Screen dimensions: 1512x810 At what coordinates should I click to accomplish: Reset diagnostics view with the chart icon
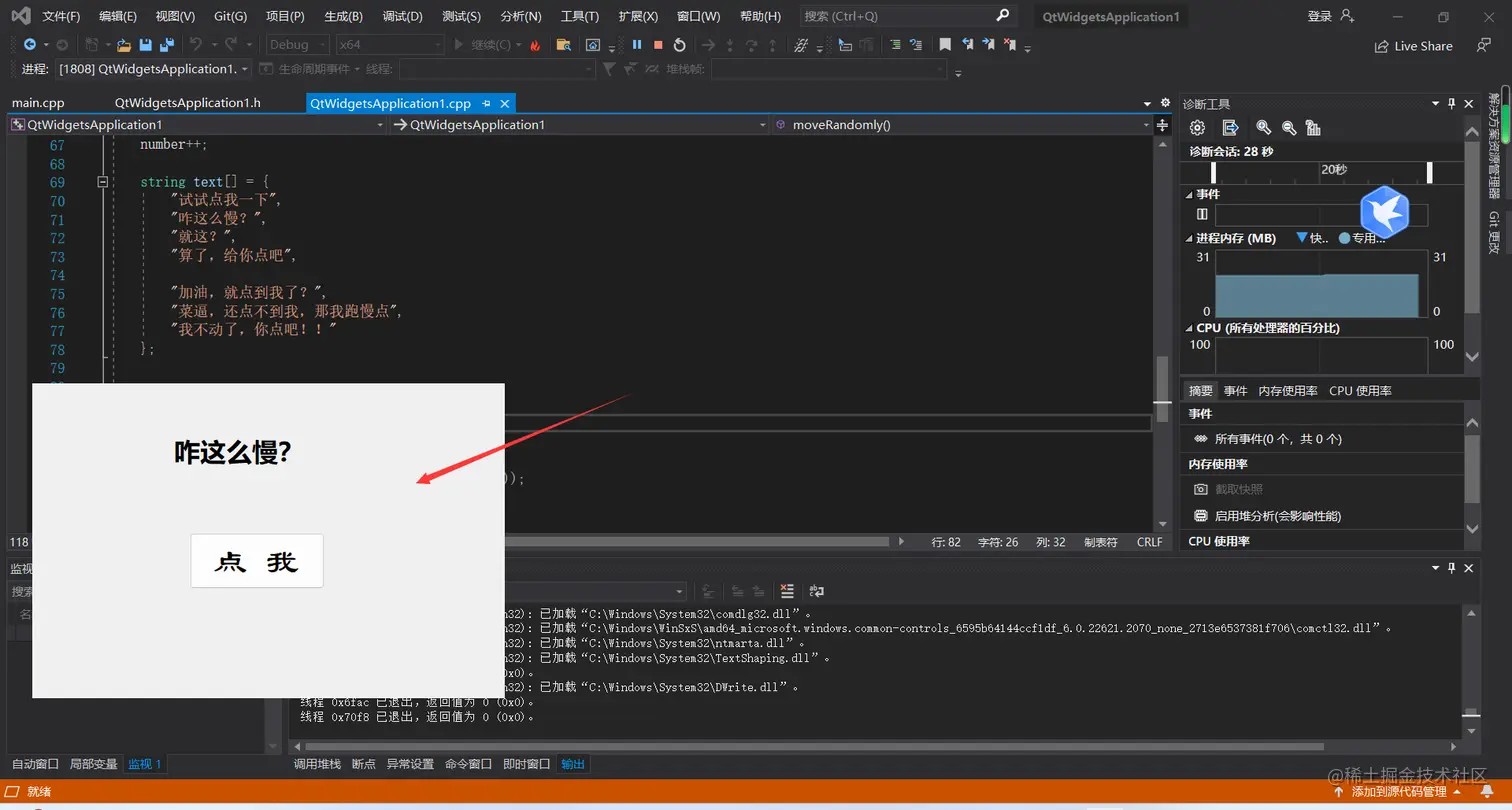1313,128
